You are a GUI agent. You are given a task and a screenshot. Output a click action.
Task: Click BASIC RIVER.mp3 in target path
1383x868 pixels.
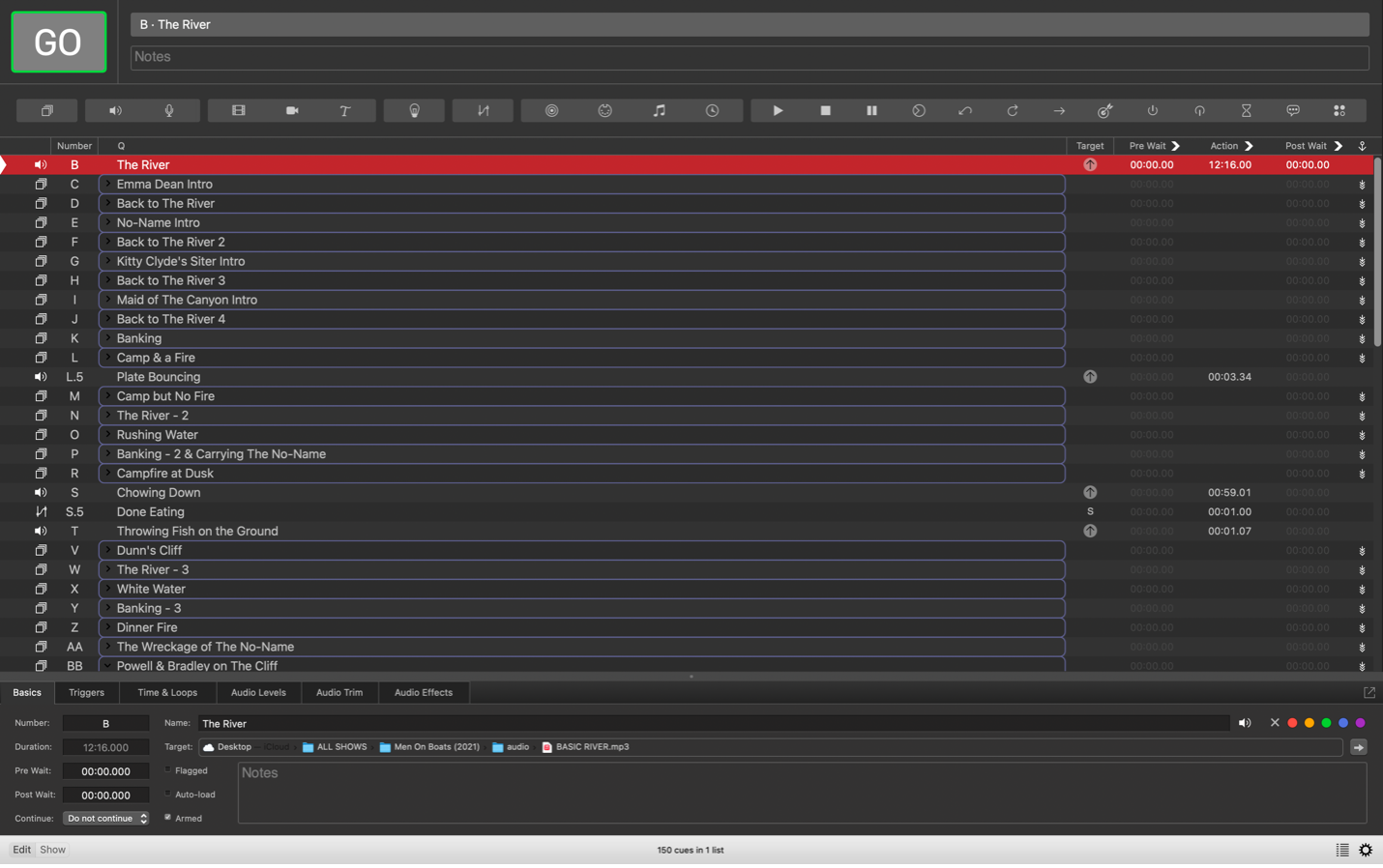(x=585, y=747)
